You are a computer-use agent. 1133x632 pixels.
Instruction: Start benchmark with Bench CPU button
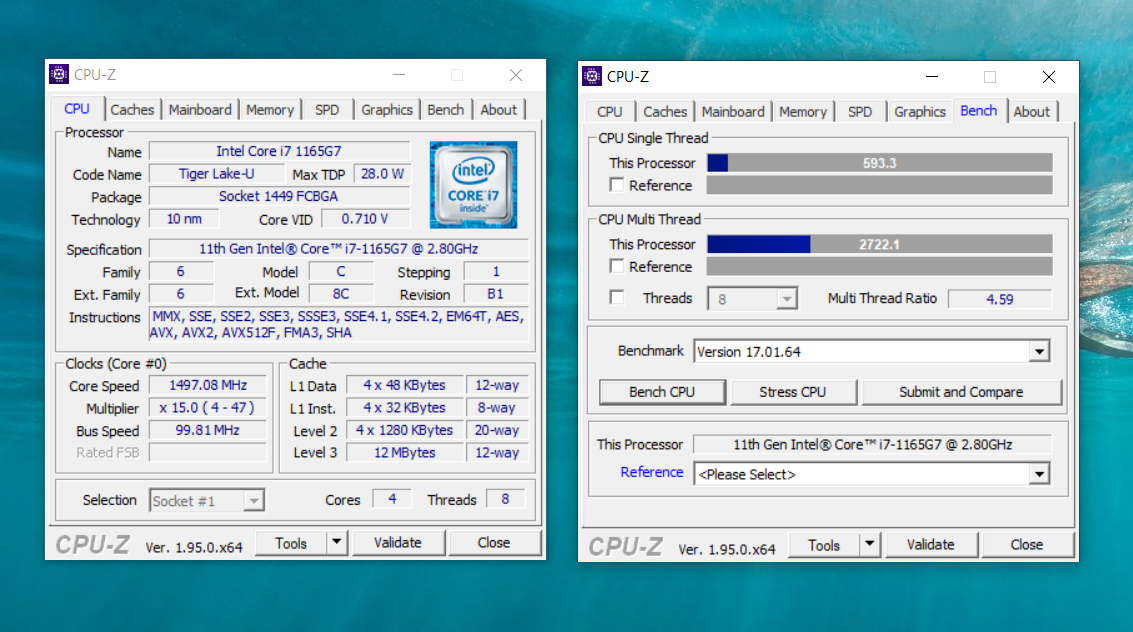662,391
